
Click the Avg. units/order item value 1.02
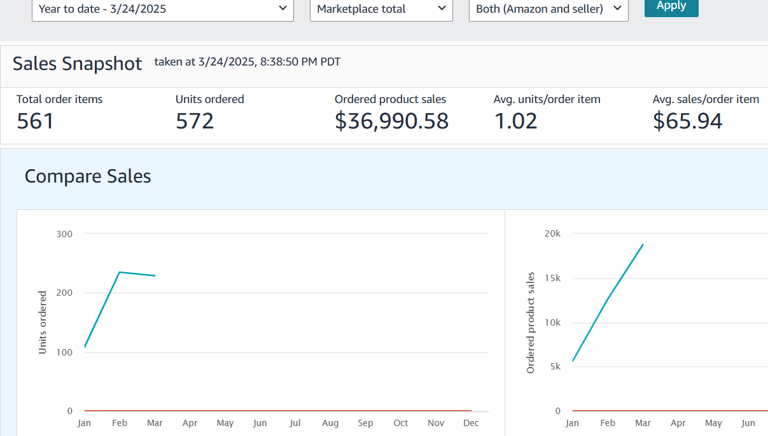pyautogui.click(x=515, y=121)
